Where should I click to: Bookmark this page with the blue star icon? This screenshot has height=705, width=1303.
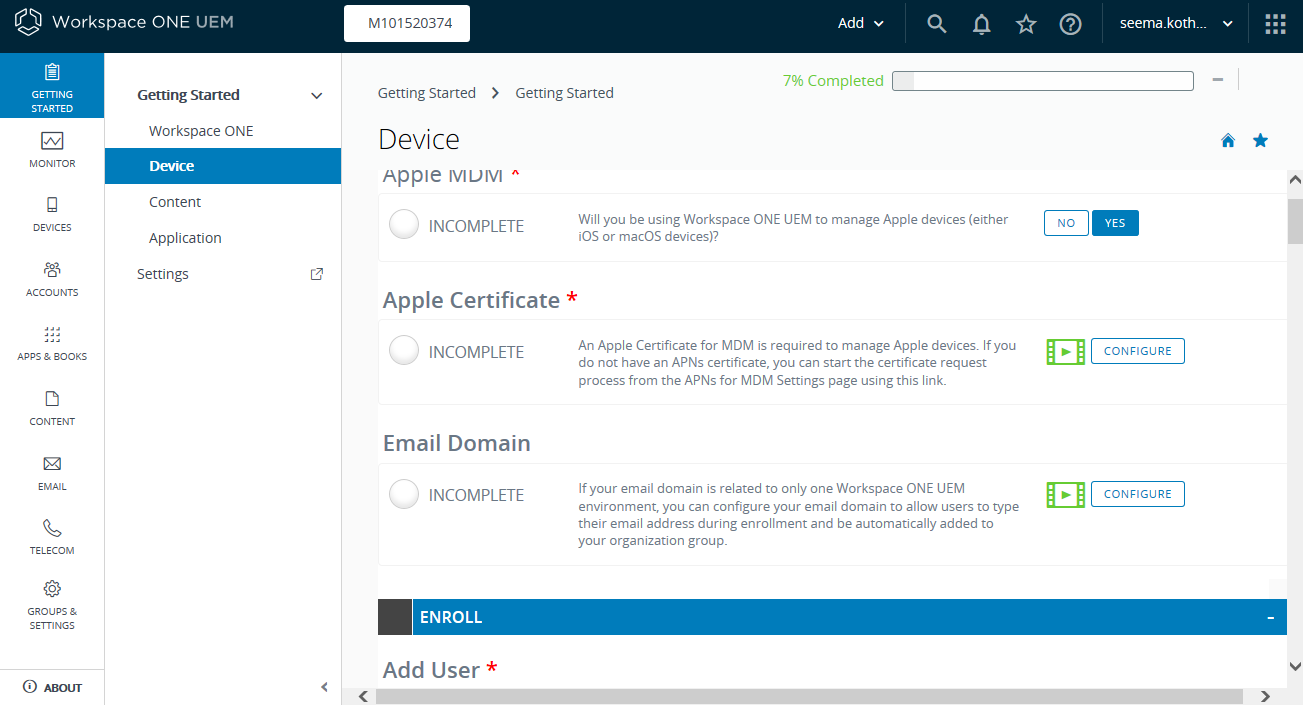click(x=1261, y=140)
